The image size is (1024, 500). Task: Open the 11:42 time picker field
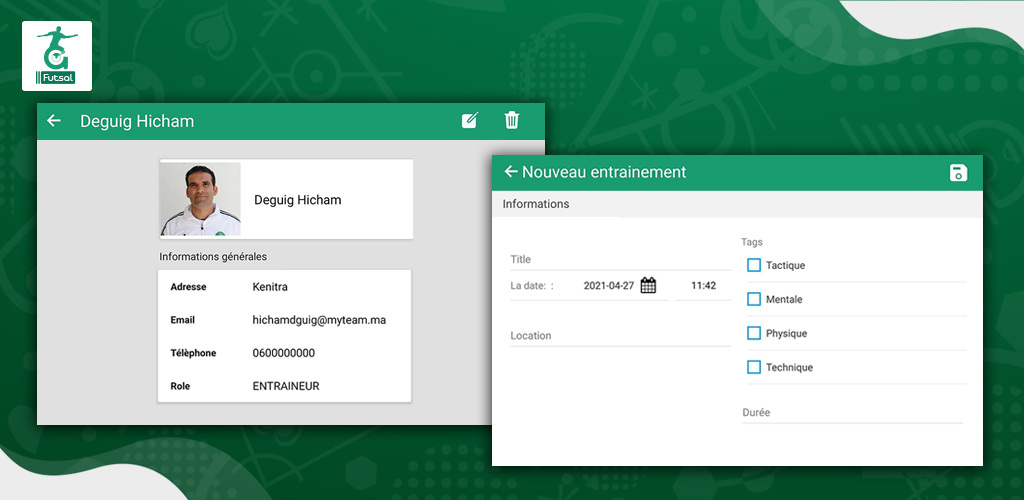703,285
